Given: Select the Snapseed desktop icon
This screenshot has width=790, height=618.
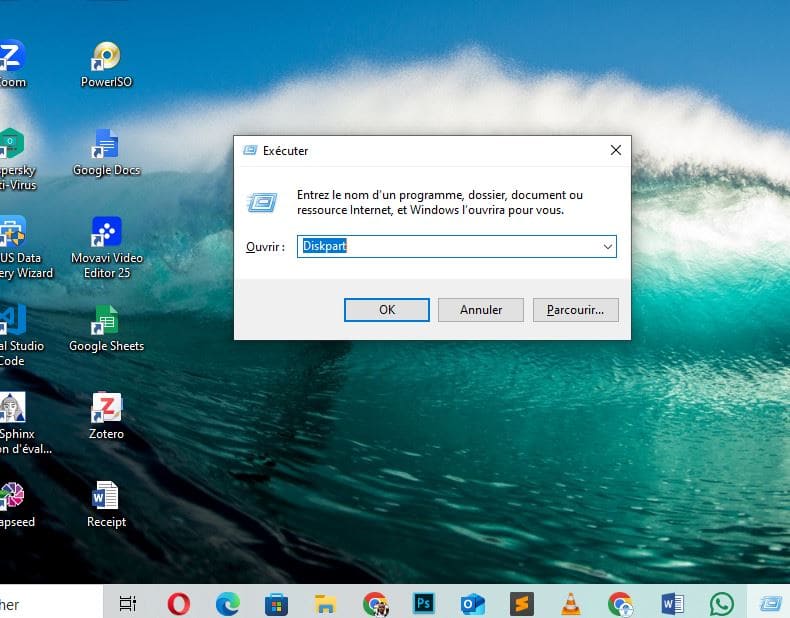Looking at the screenshot, I should 17,504.
